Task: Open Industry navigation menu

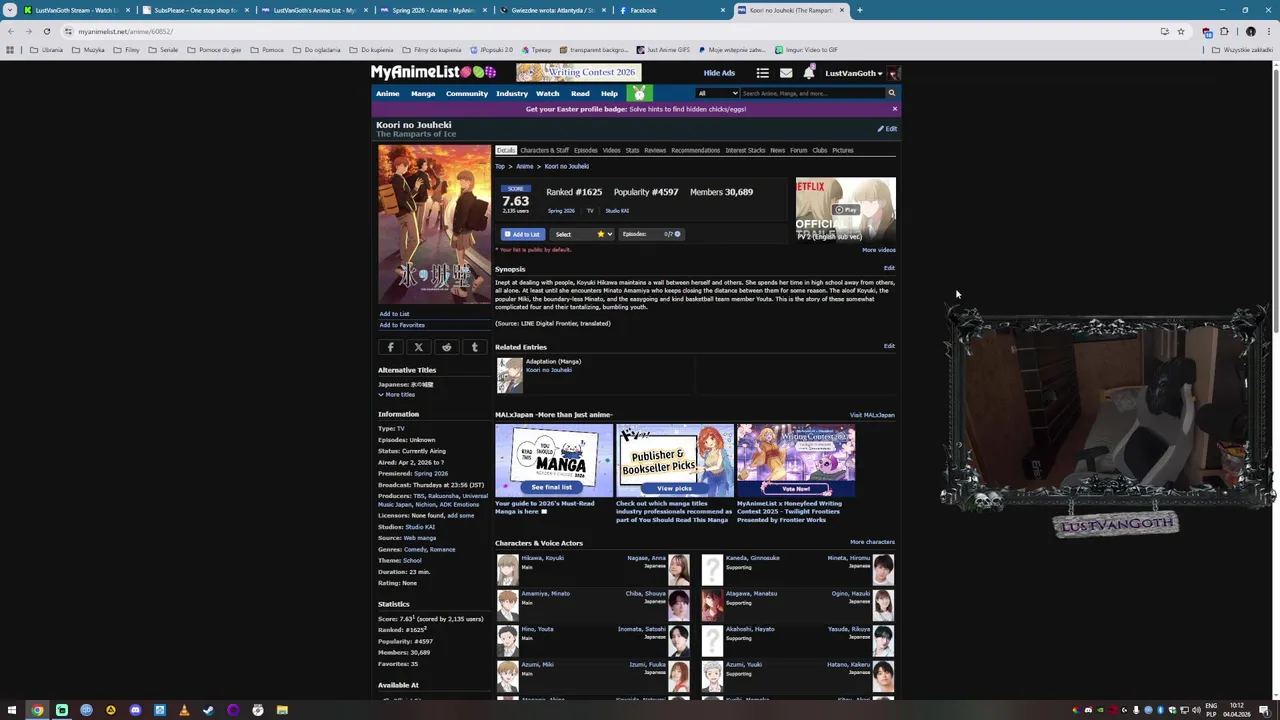Action: 512,94
